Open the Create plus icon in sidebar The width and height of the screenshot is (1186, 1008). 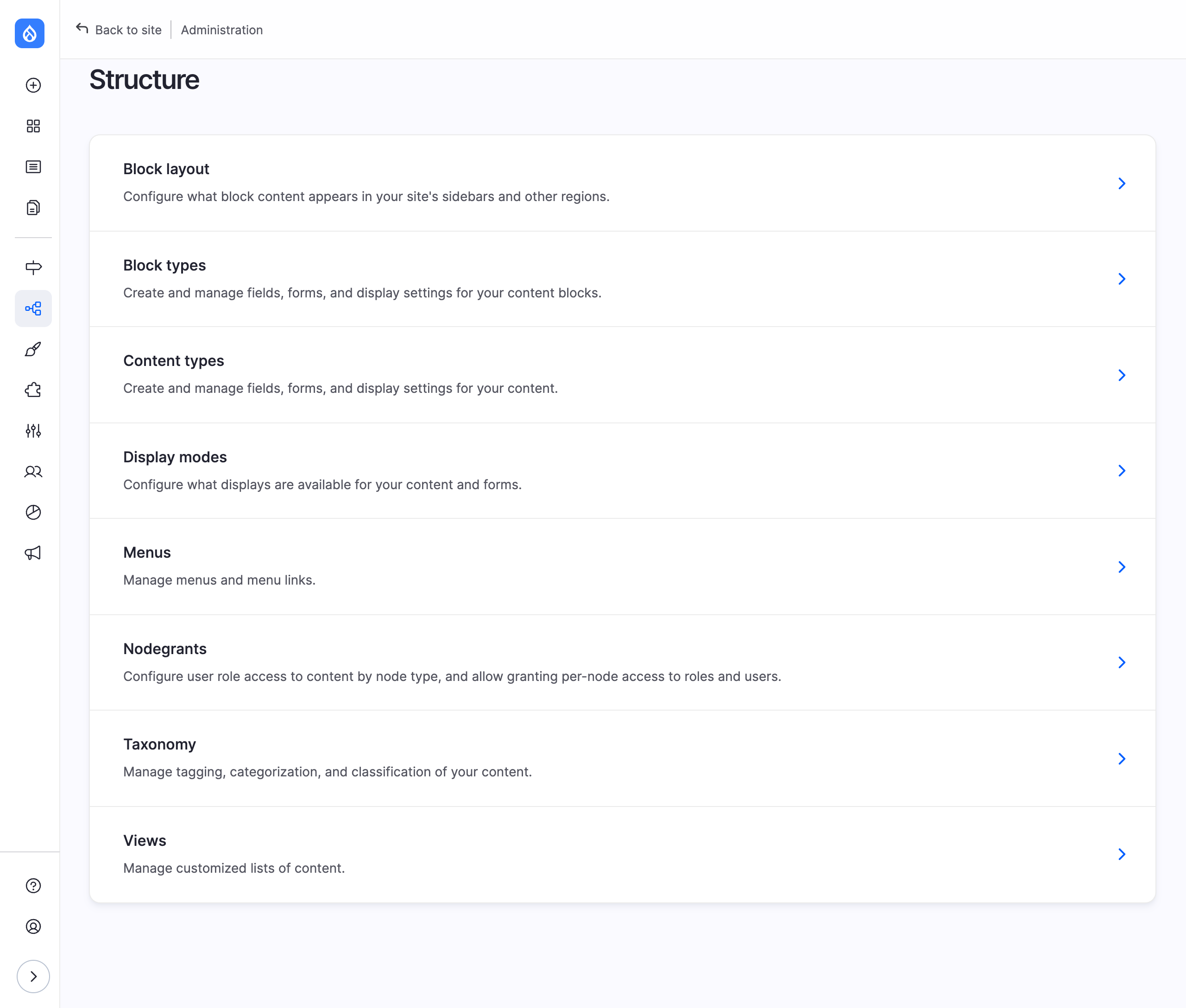tap(33, 85)
